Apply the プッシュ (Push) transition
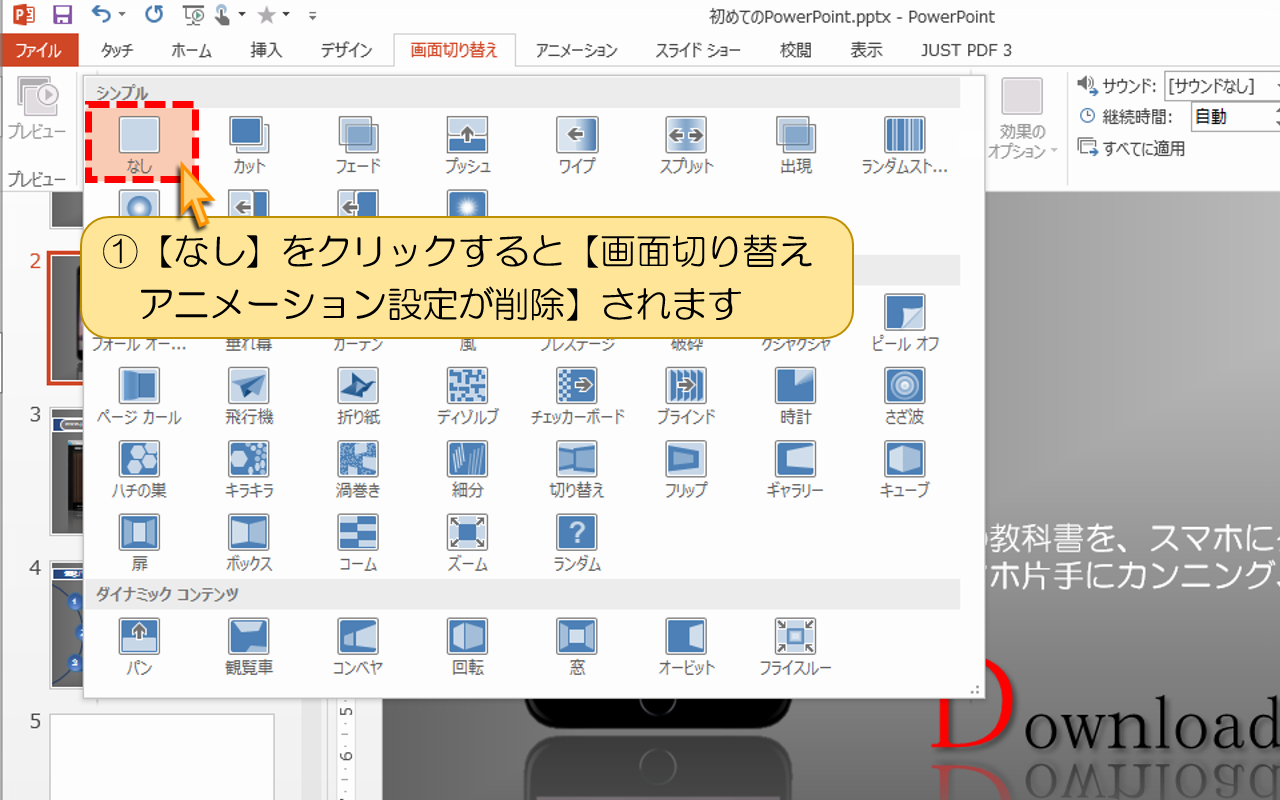 pyautogui.click(x=467, y=145)
